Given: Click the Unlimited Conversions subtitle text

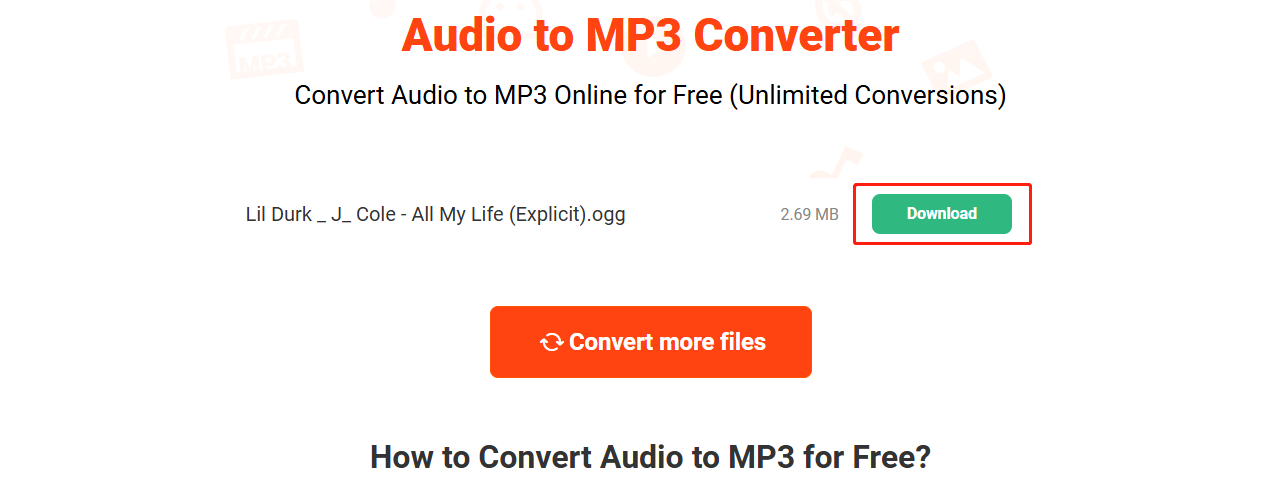Looking at the screenshot, I should pyautogui.click(x=867, y=96).
